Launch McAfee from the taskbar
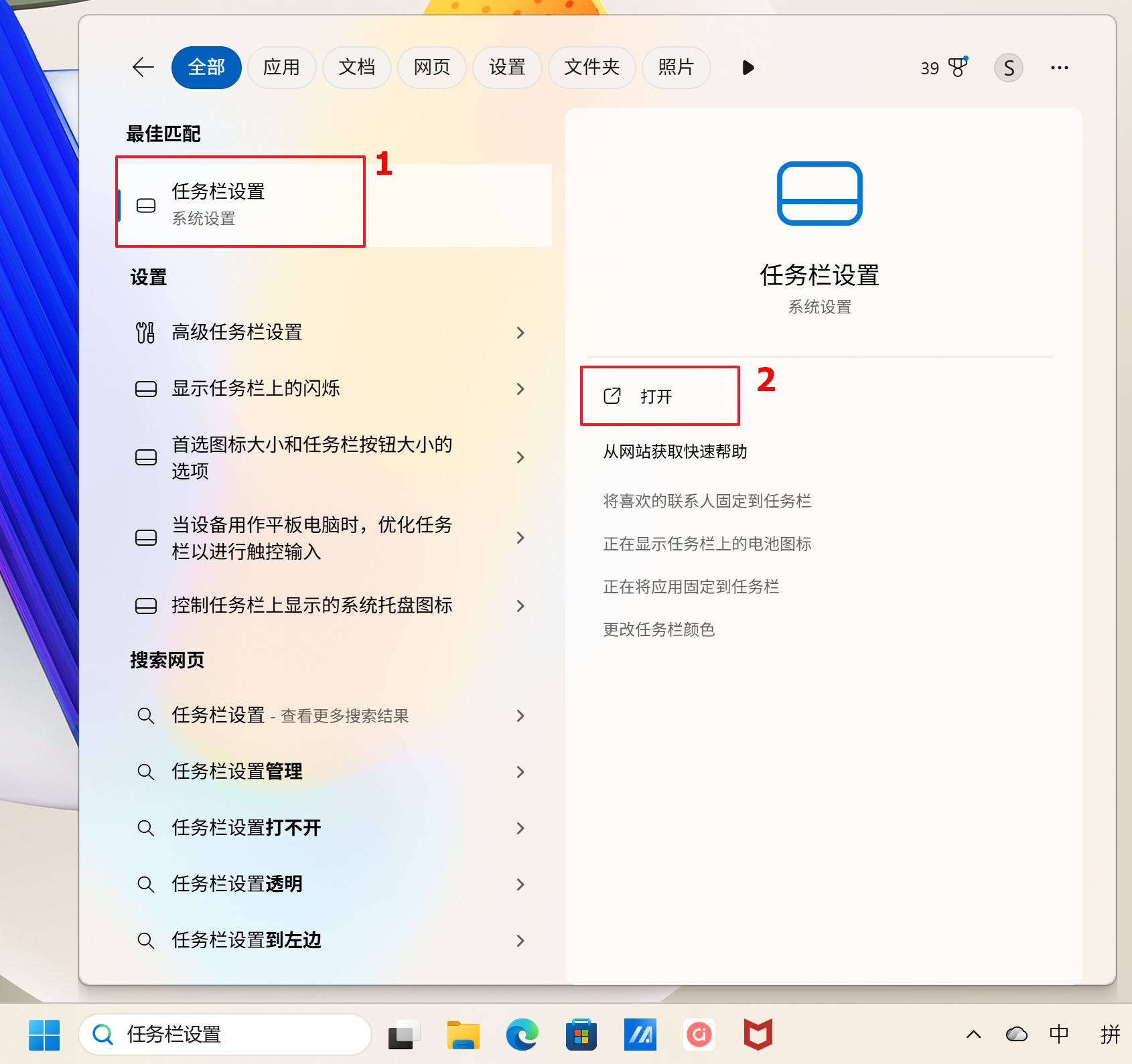The width and height of the screenshot is (1132, 1064). tap(758, 1035)
